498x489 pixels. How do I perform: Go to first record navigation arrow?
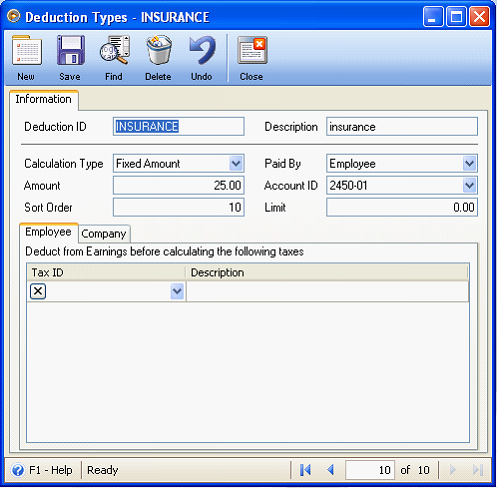point(305,470)
